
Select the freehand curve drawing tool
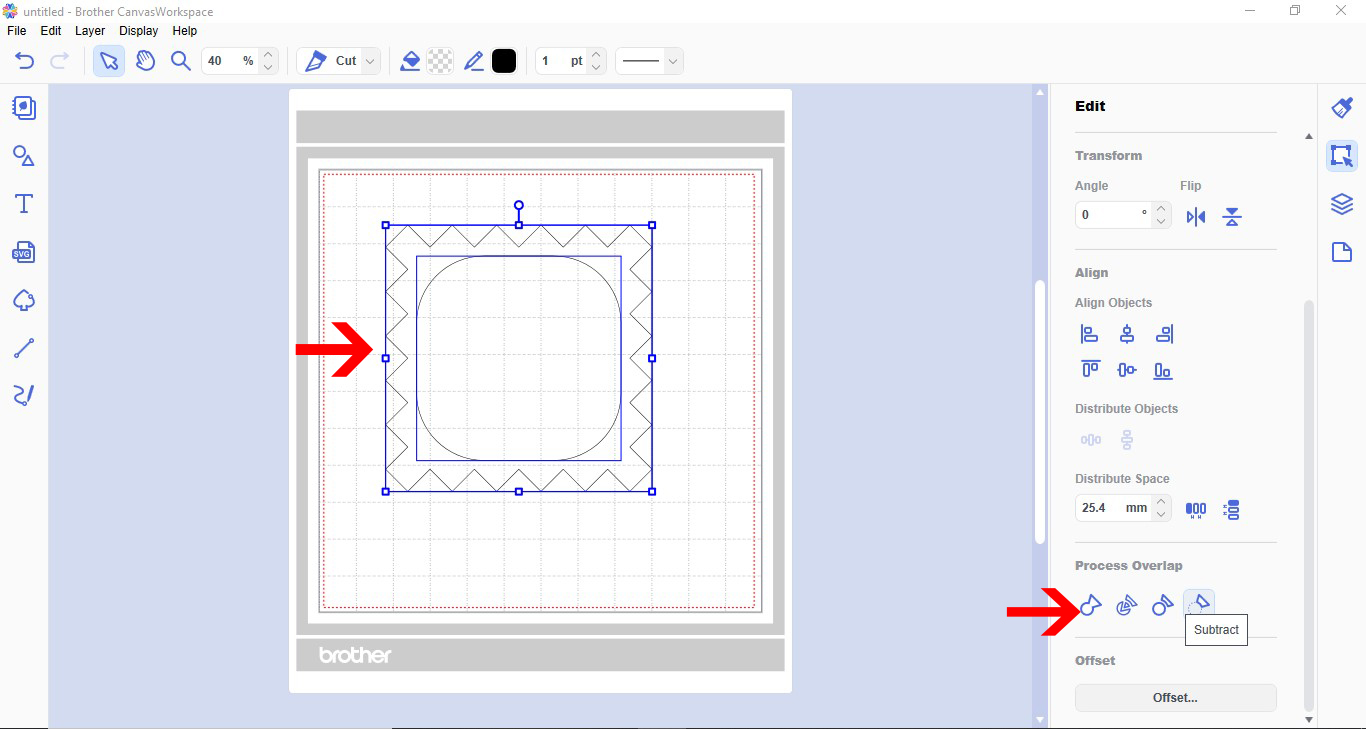pos(24,395)
